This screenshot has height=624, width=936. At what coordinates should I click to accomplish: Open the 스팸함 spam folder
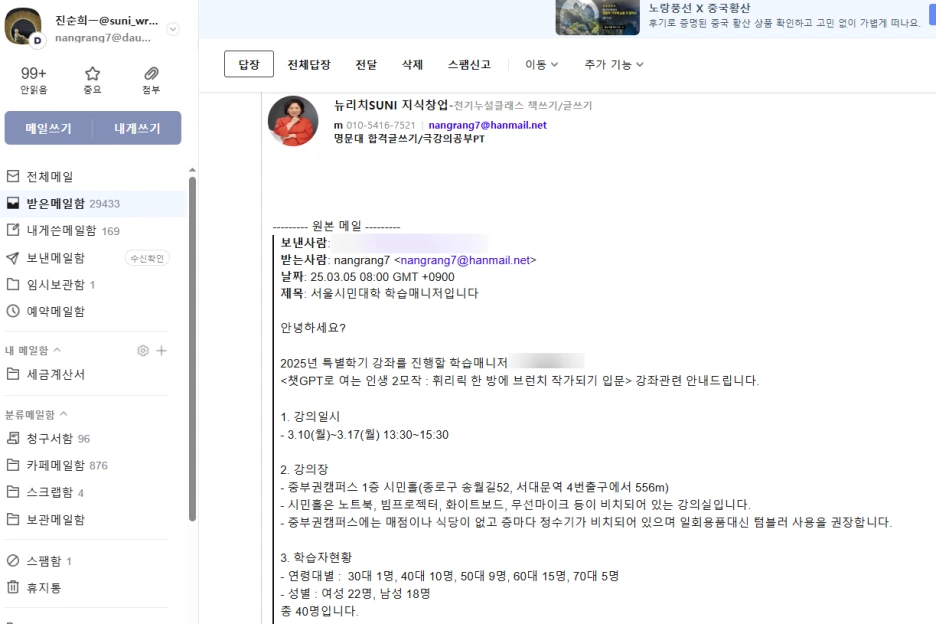point(45,560)
